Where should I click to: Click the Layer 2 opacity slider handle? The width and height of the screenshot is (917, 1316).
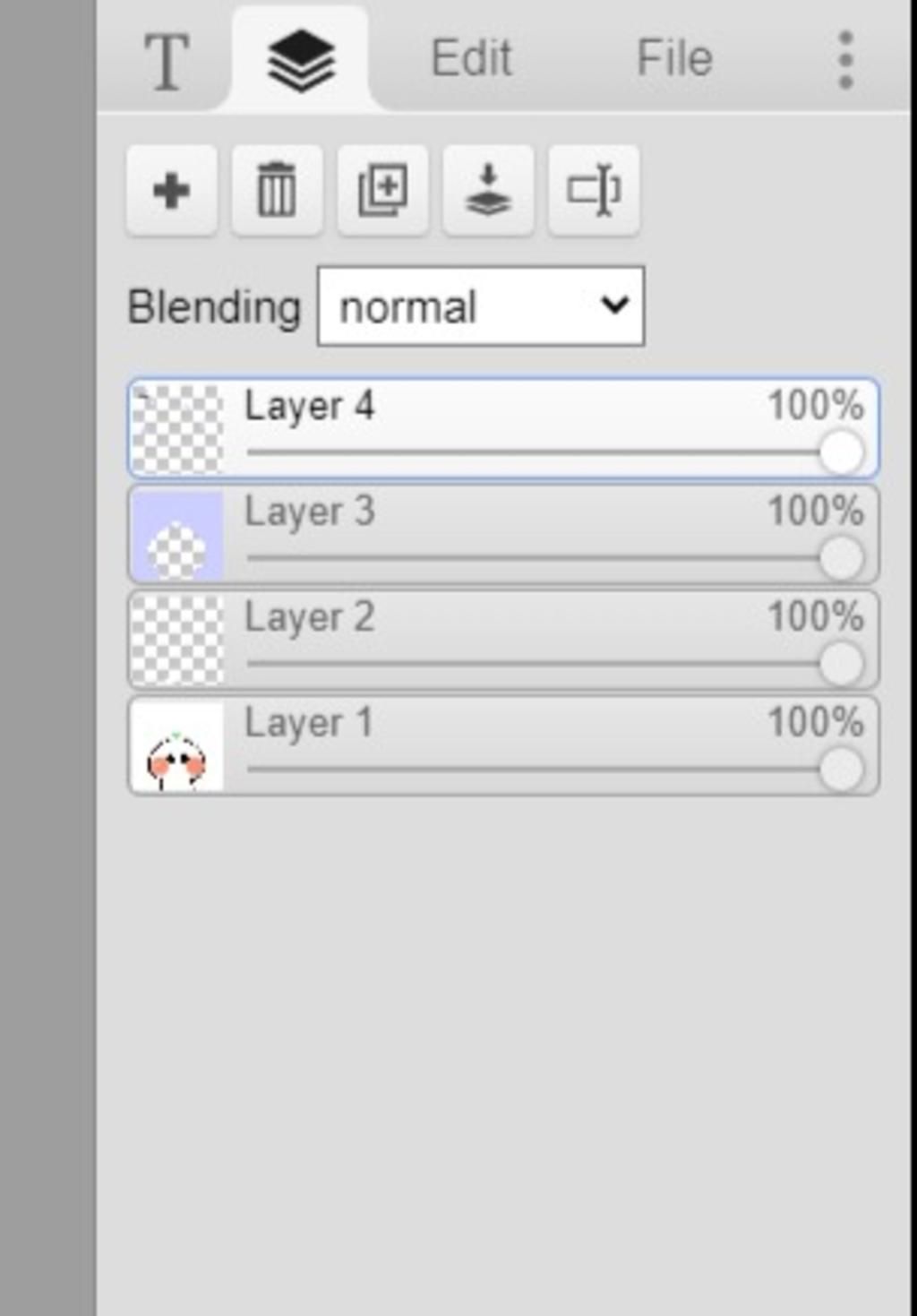pyautogui.click(x=841, y=664)
